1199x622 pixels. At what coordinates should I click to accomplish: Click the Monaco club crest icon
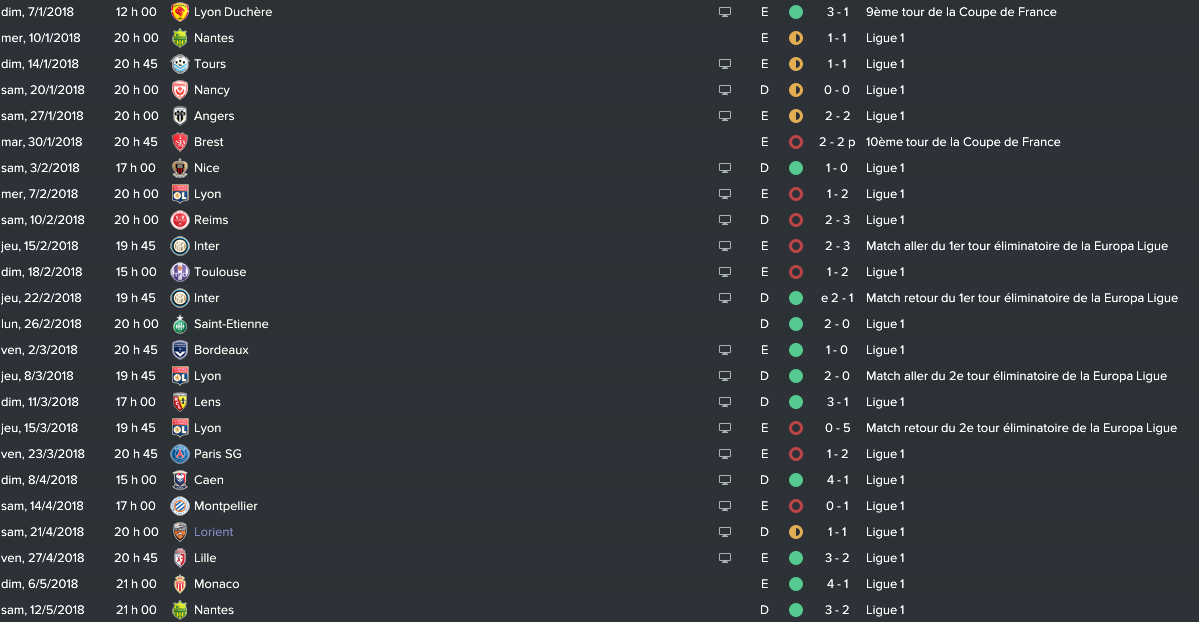(180, 585)
